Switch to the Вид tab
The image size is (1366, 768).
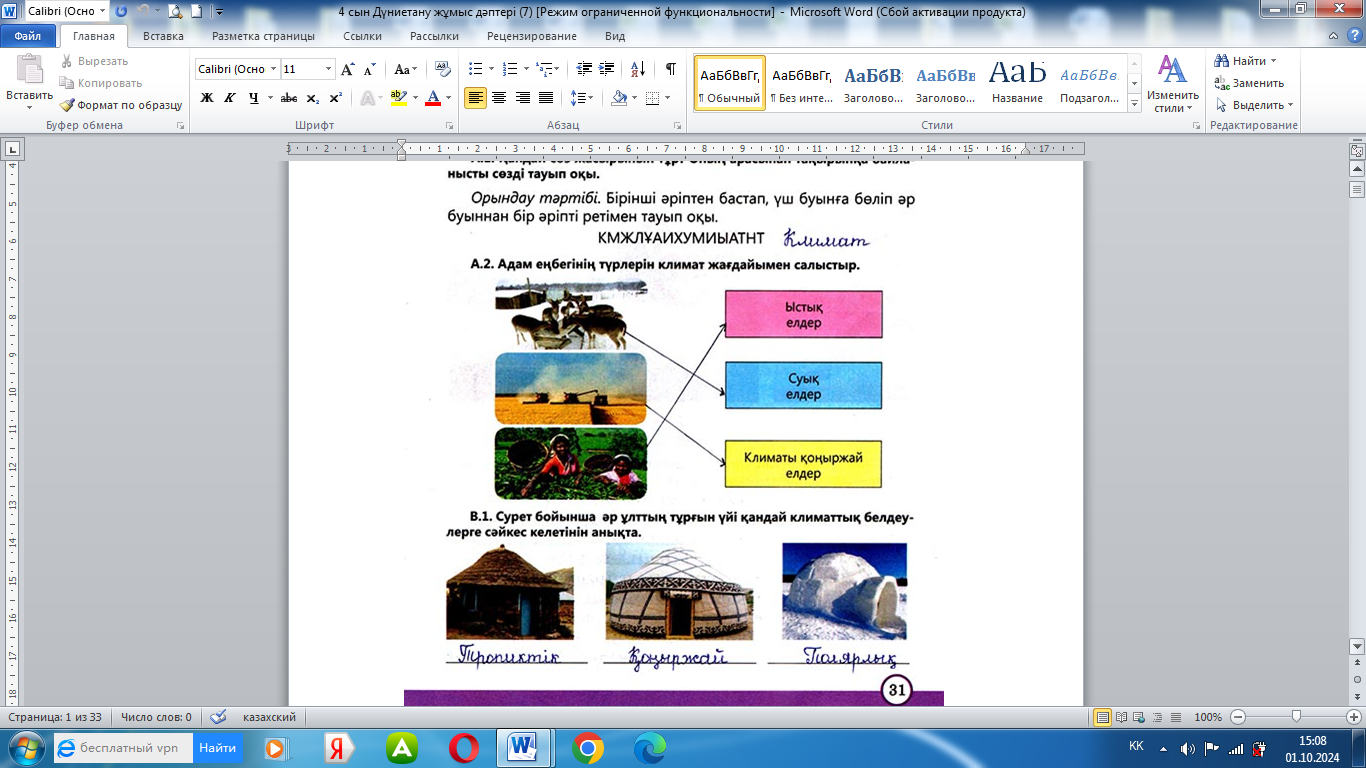(x=615, y=36)
